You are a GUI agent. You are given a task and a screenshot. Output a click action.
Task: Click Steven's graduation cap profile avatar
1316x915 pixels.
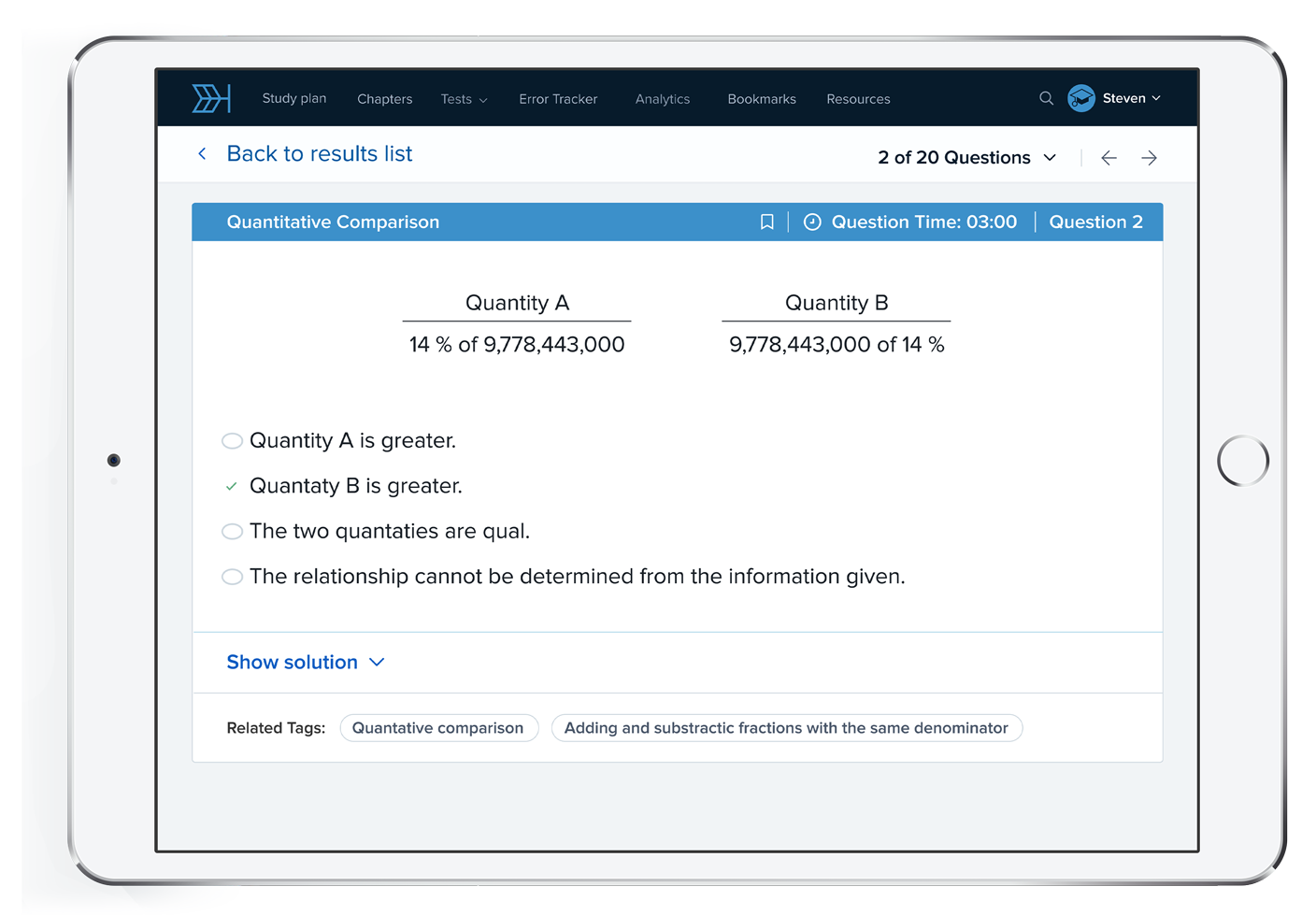point(1080,98)
